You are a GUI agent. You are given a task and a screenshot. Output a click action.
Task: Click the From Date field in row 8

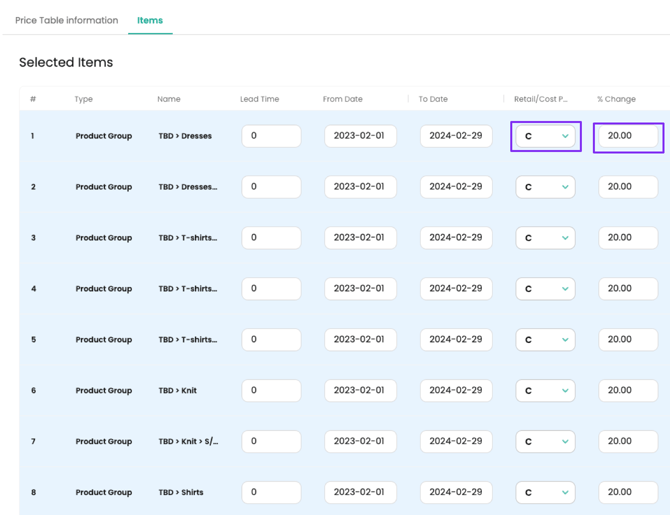pos(360,492)
